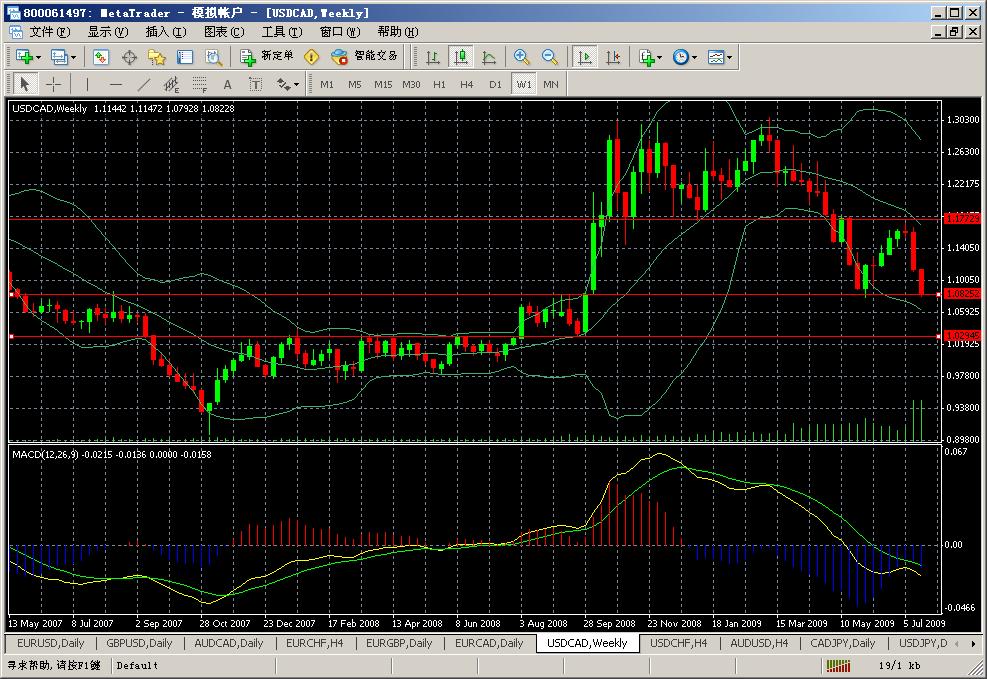
Task: Choose the vertical line drawing tool
Action: tap(87, 85)
